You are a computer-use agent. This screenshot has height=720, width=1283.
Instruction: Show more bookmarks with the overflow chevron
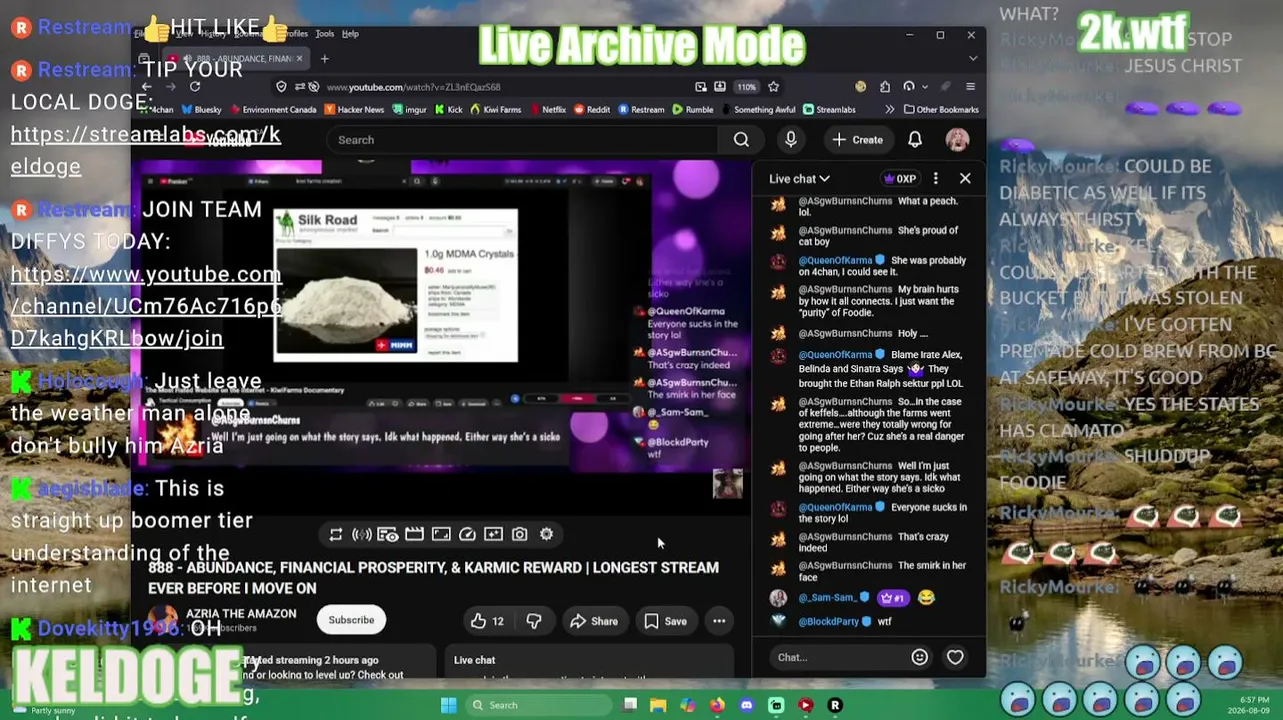point(889,110)
